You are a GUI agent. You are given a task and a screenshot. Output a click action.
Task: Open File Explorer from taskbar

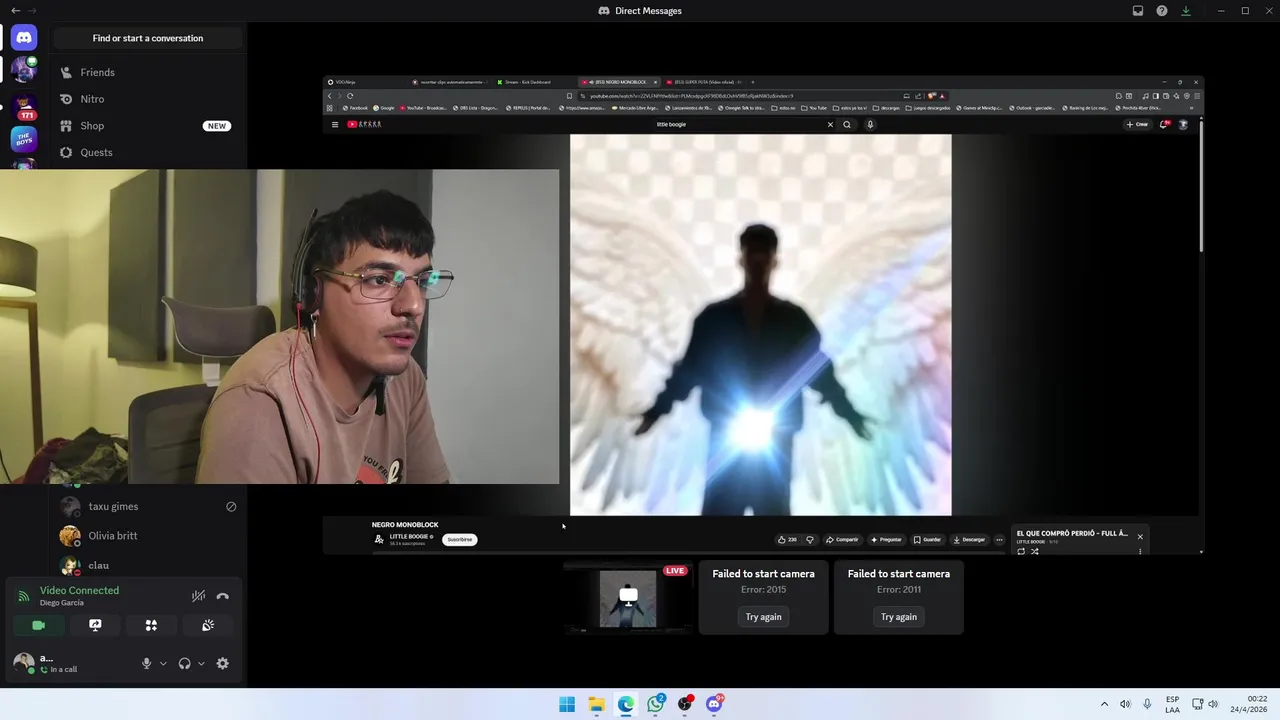596,704
